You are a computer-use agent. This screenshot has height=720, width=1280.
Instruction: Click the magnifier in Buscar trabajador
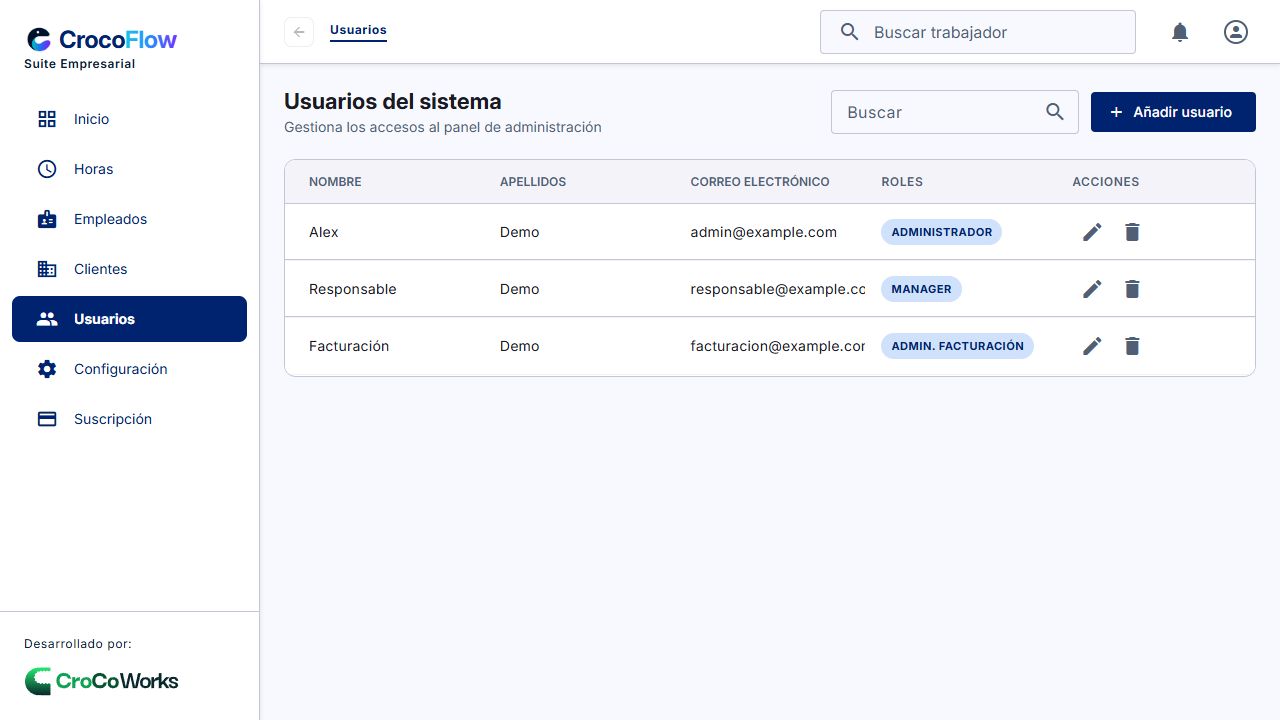pyautogui.click(x=849, y=32)
